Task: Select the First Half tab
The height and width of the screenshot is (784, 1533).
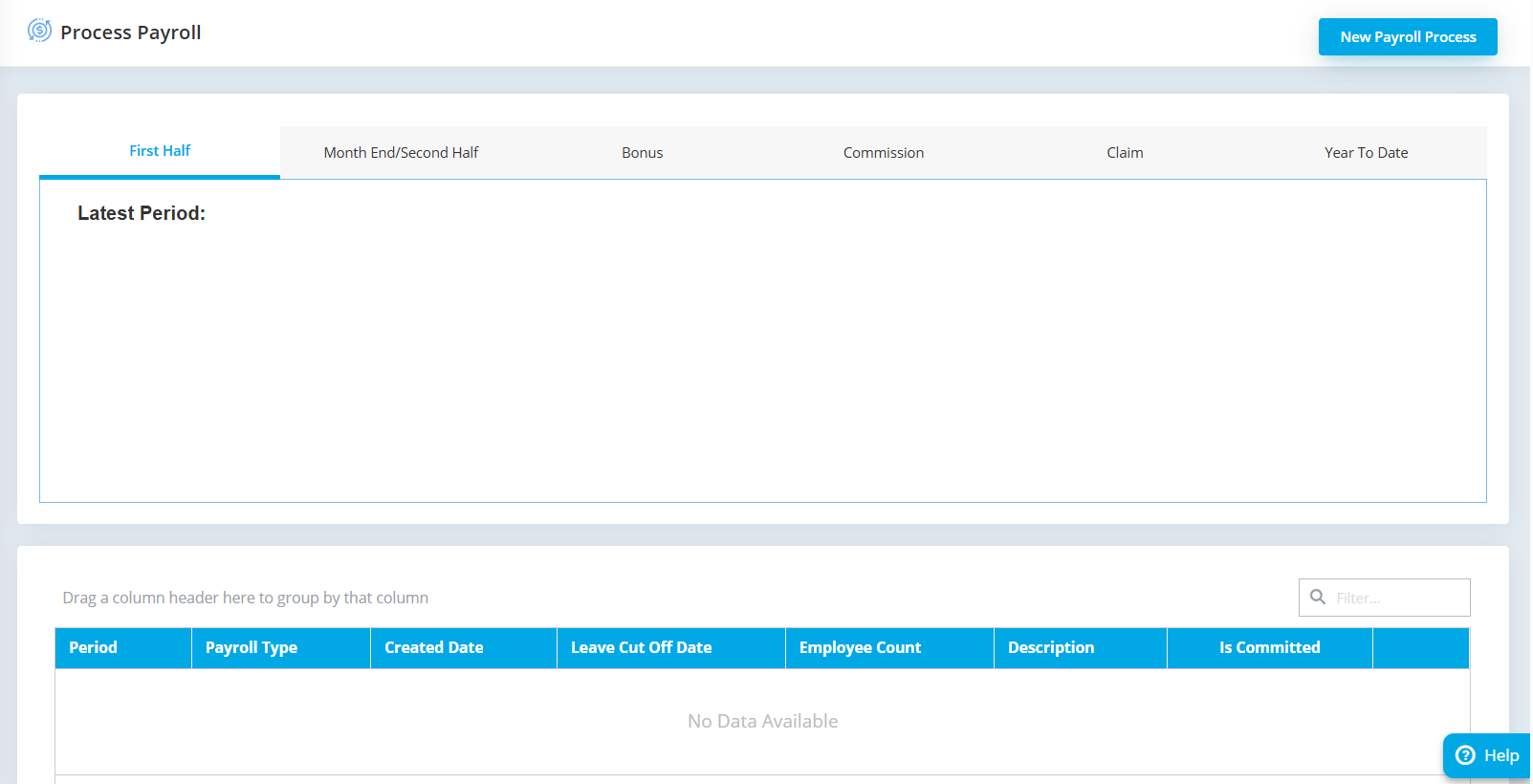Action: (160, 151)
